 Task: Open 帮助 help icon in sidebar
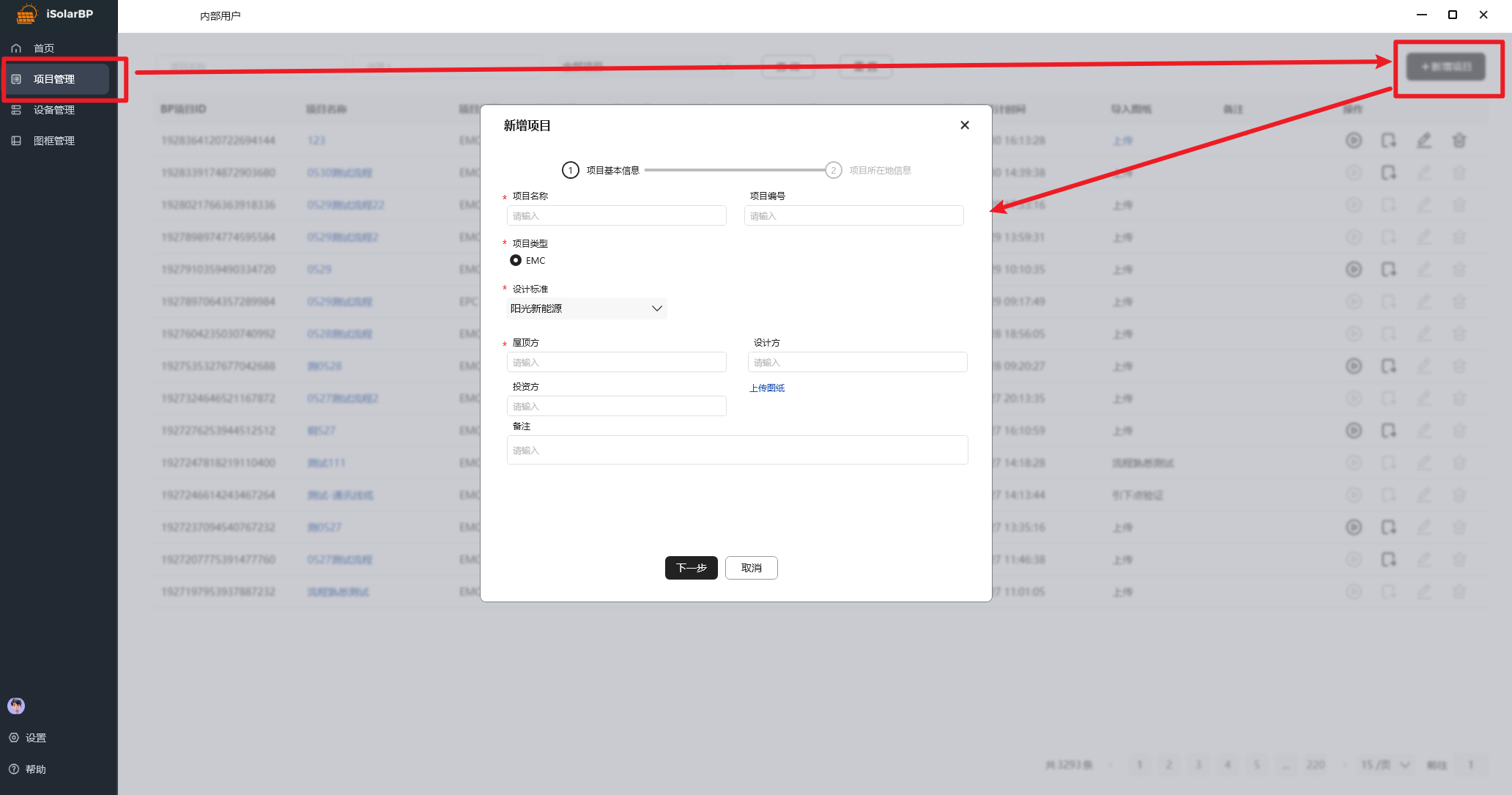click(14, 769)
